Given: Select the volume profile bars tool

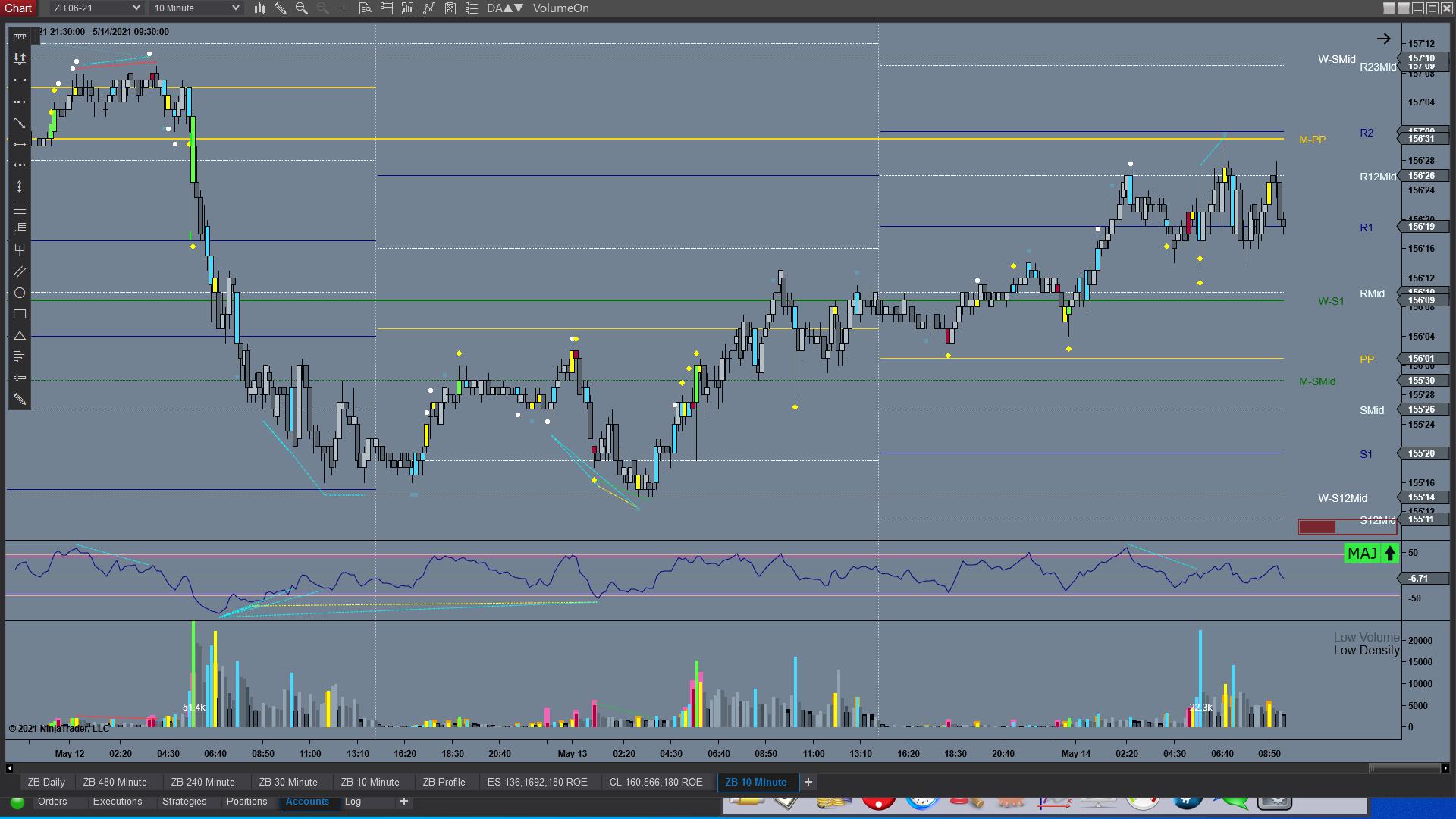Looking at the screenshot, I should (x=20, y=356).
